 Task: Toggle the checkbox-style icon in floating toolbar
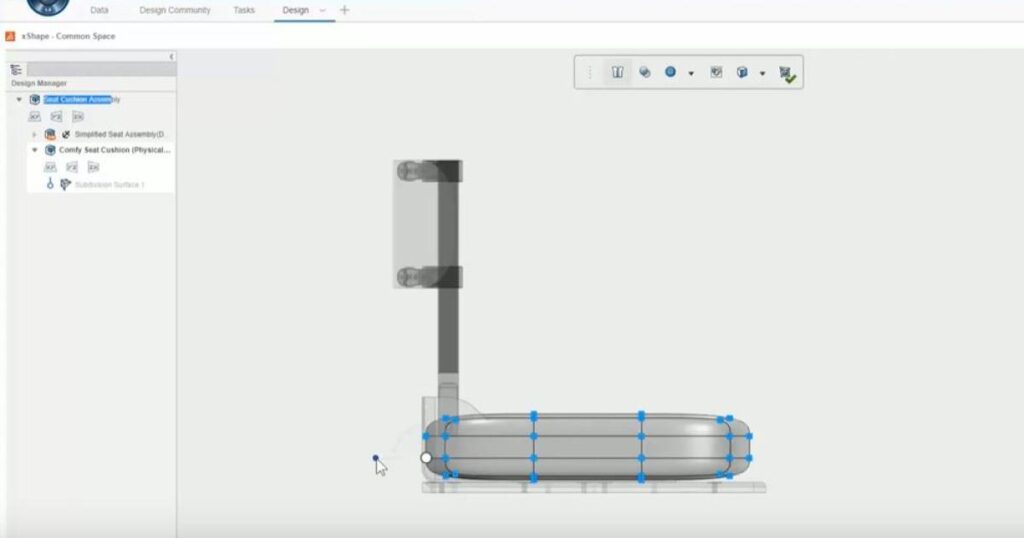pos(716,72)
